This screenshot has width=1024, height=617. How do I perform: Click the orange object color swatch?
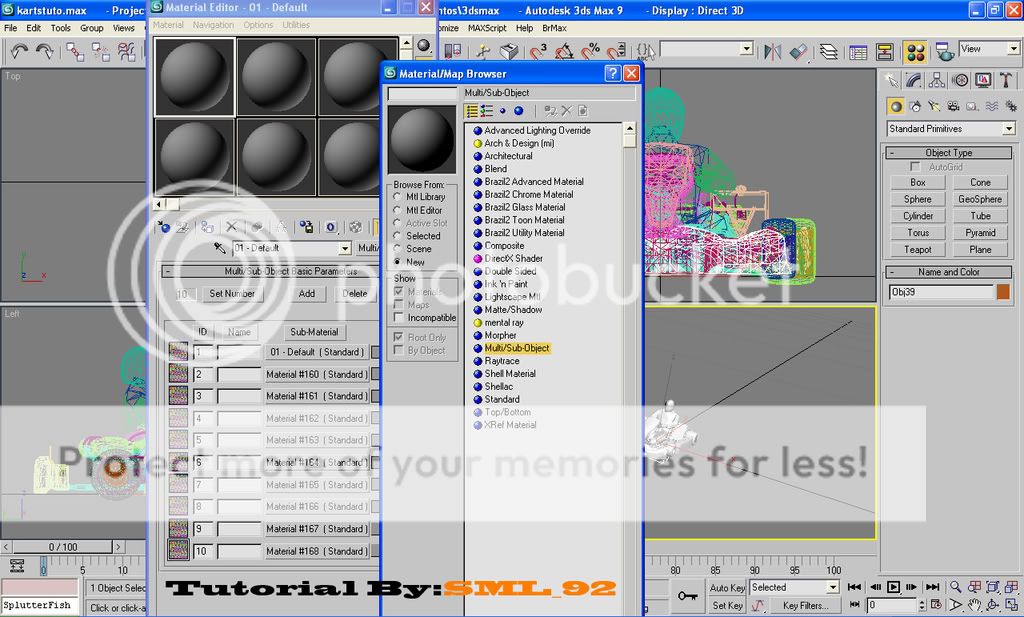point(1003,292)
